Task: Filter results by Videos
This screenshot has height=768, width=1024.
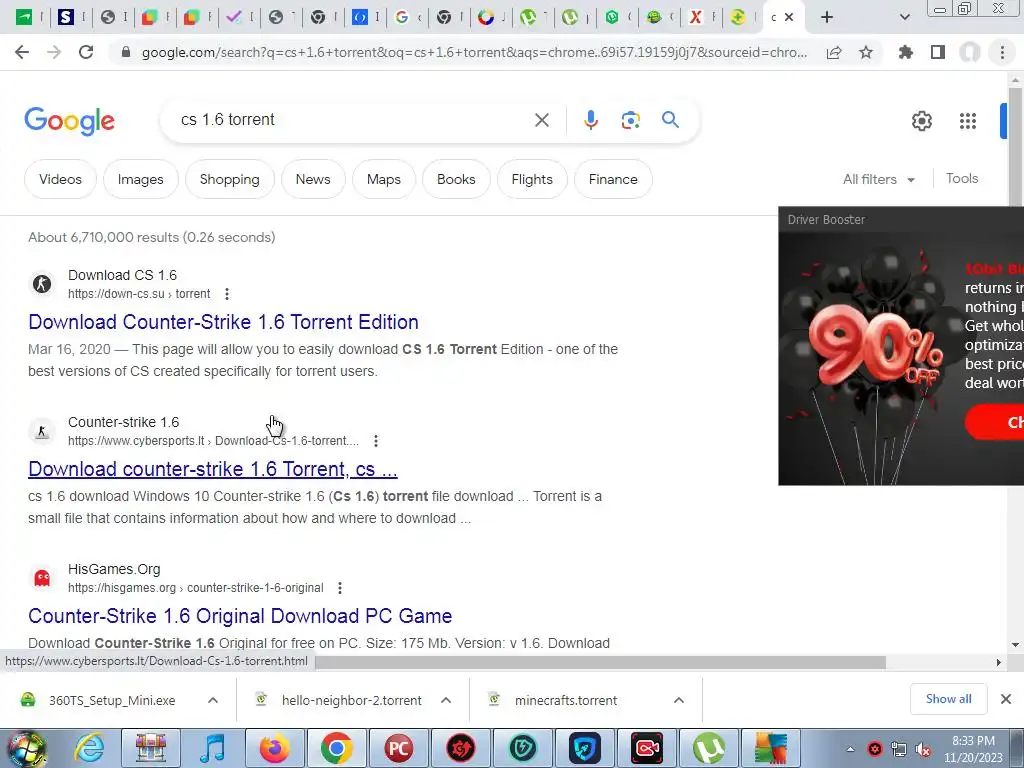Action: tap(60, 179)
